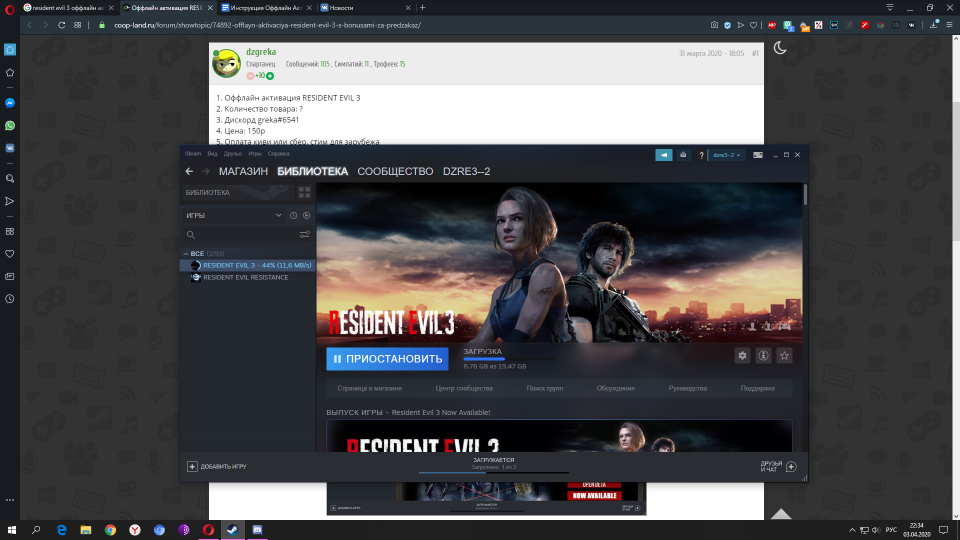The width and height of the screenshot is (960, 540).
Task: Open Руководства link
Action: click(688, 388)
